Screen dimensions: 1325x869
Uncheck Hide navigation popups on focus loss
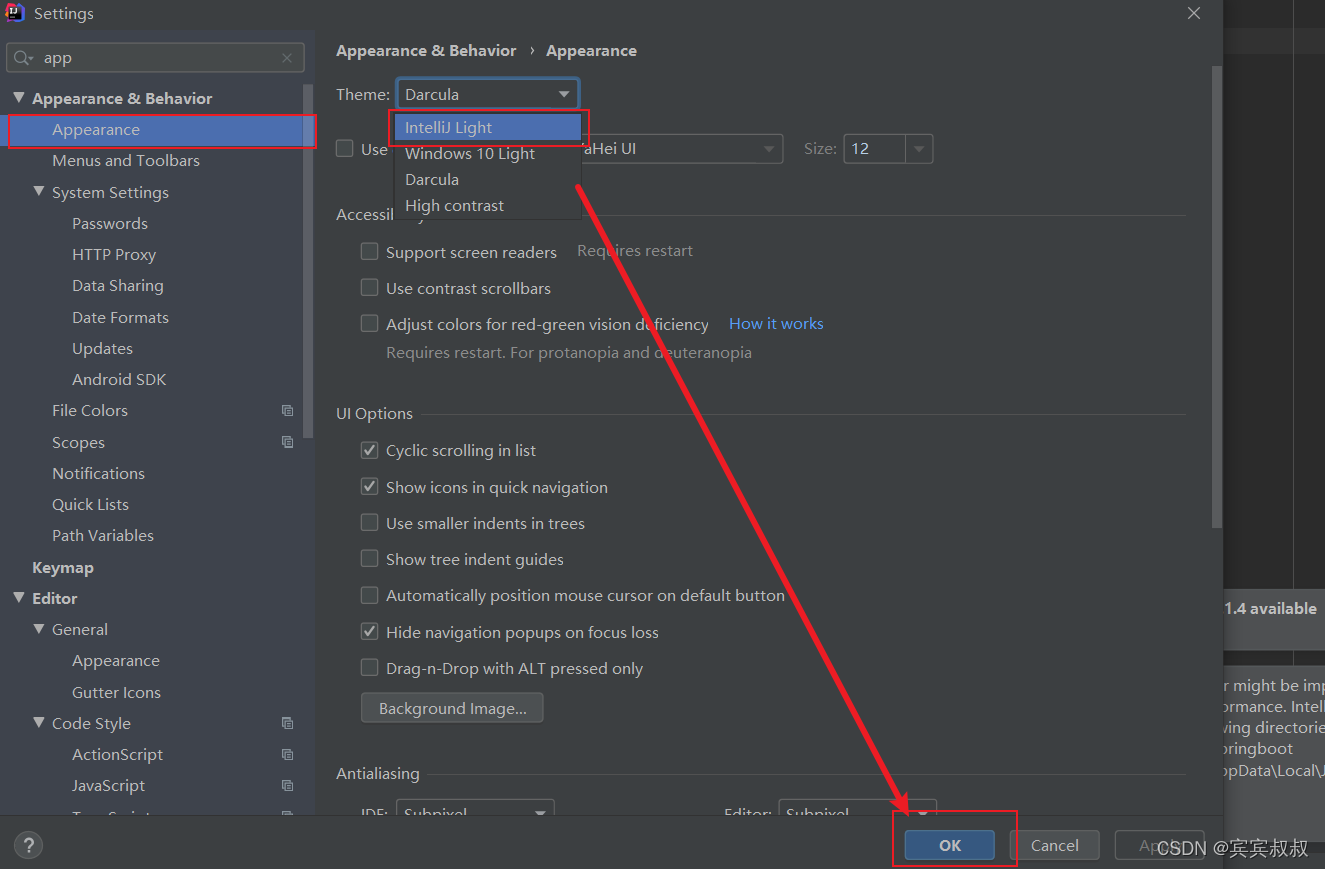coord(370,632)
